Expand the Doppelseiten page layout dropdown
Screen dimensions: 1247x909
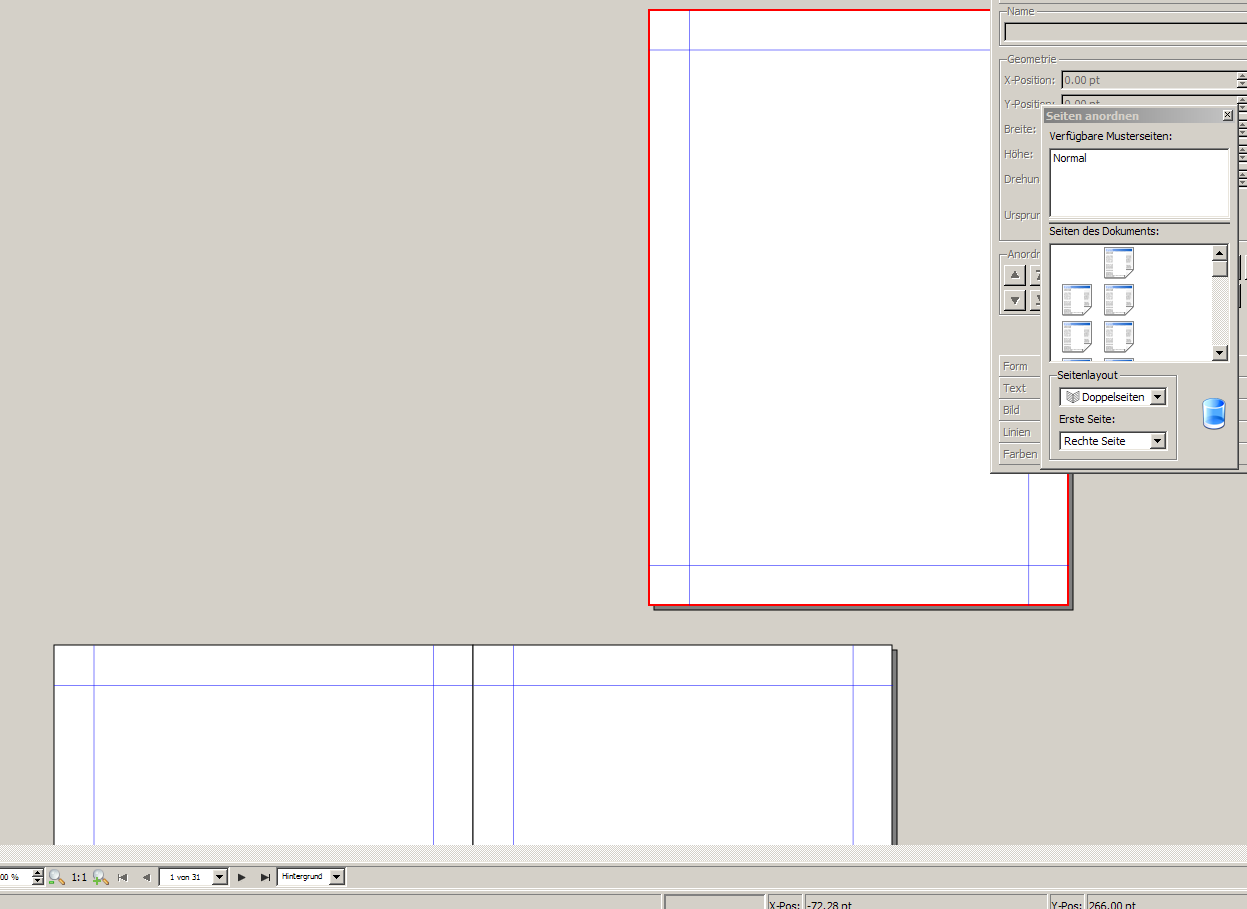click(1157, 397)
